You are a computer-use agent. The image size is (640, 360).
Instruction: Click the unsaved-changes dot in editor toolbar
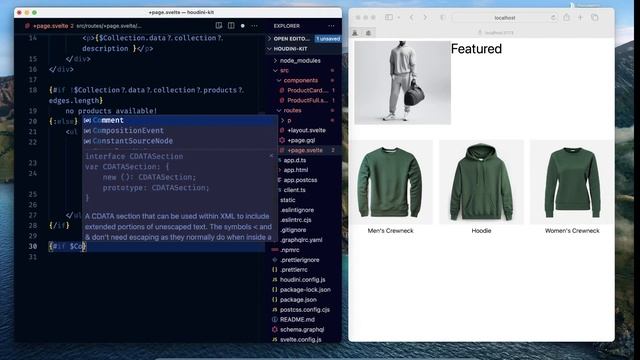pos(242,26)
